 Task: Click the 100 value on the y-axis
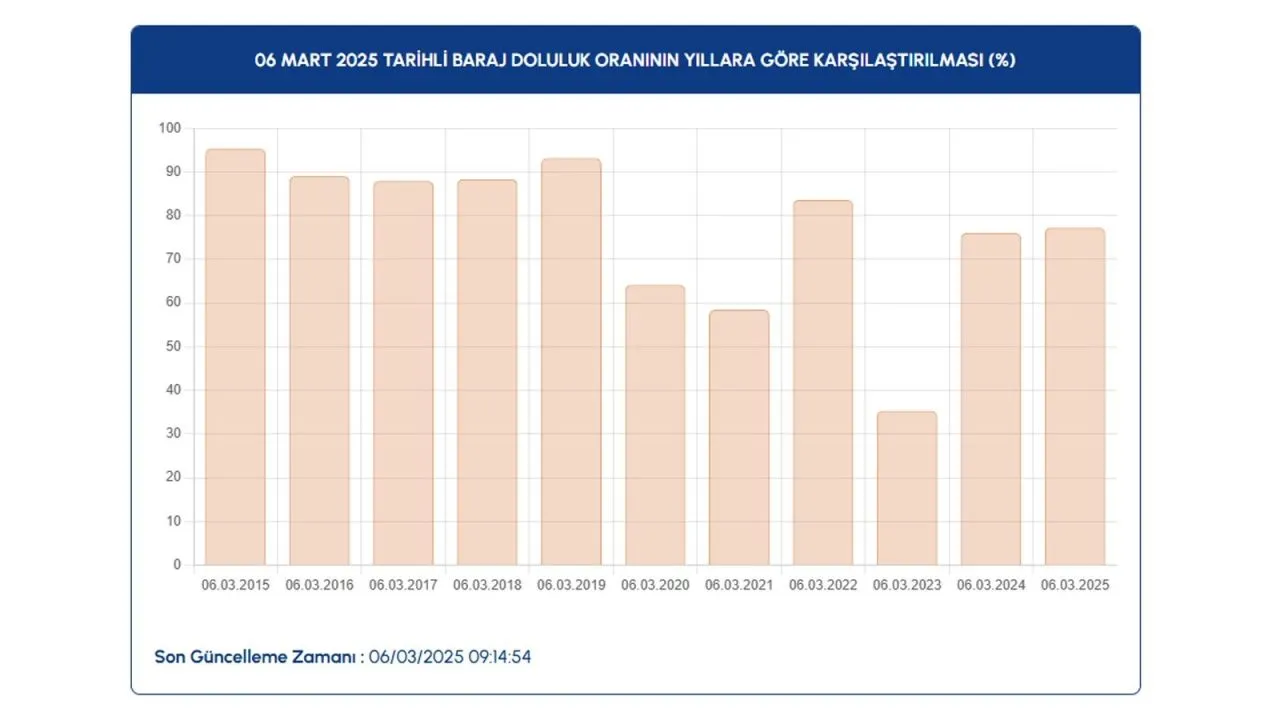click(x=170, y=128)
